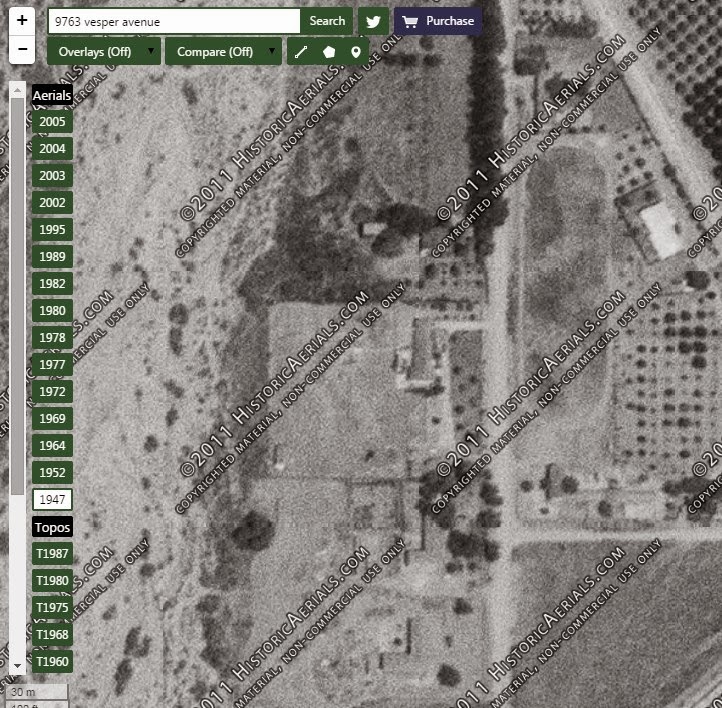Show the 1952 aerial imagery
Image resolution: width=722 pixels, height=708 pixels.
click(52, 473)
